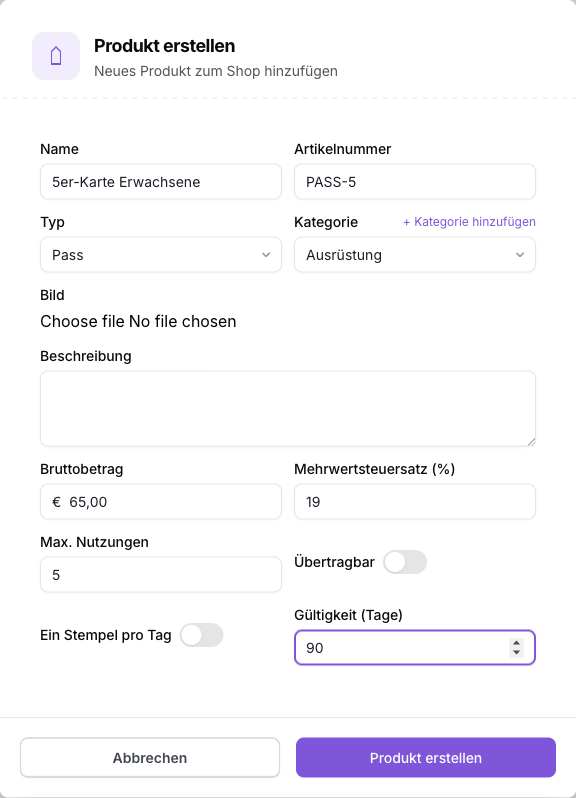Click the + Kategorie hinzufügen link

click(469, 222)
